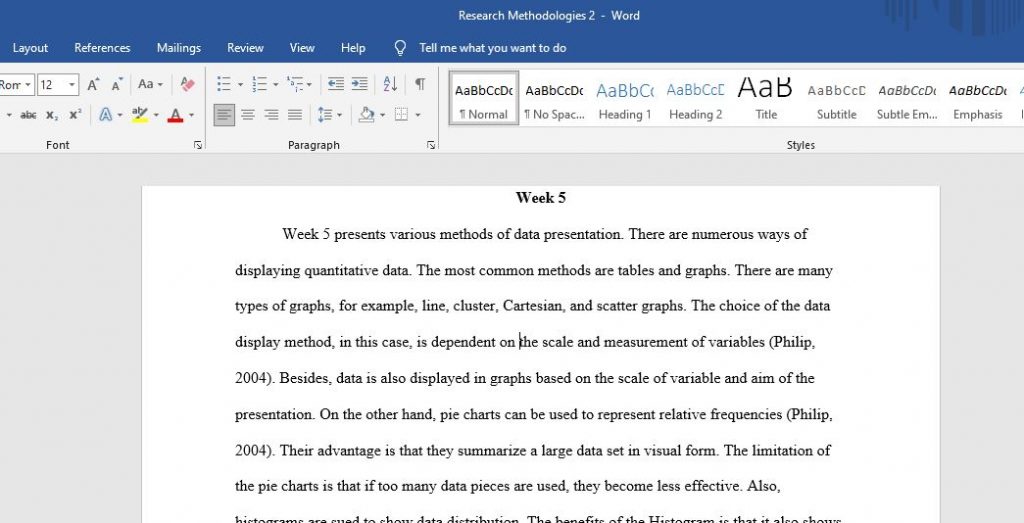Open the Help tab
The height and width of the screenshot is (523, 1024).
tap(353, 48)
